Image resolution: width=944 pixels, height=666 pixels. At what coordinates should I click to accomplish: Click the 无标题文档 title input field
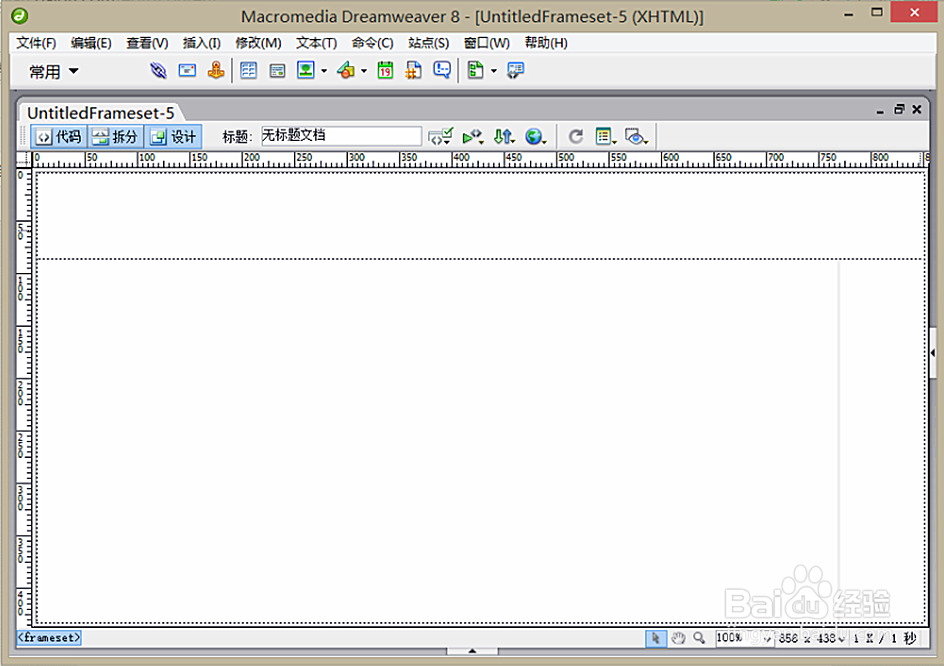[341, 135]
